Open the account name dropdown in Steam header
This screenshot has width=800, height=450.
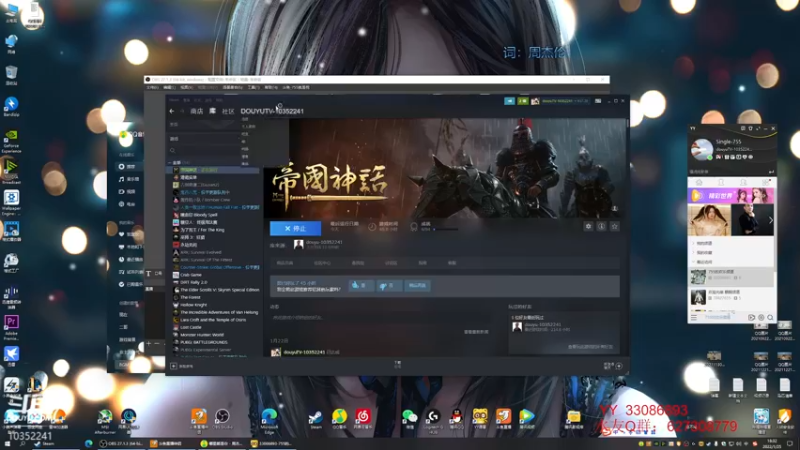click(565, 101)
